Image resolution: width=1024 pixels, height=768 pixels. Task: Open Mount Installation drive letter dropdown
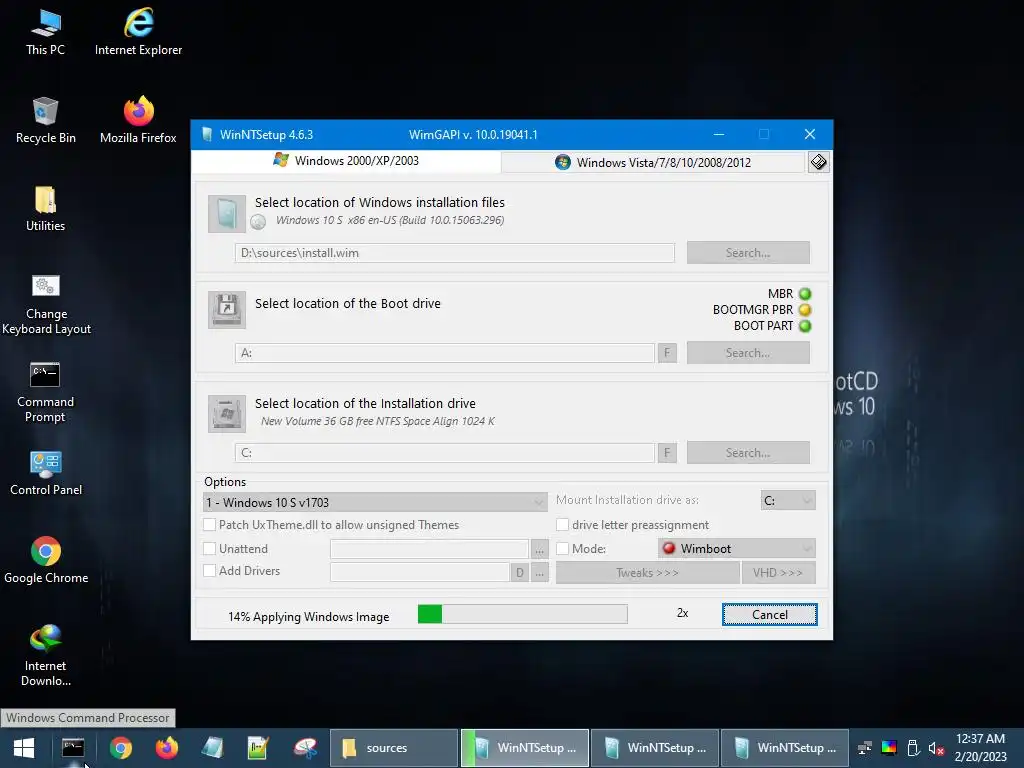[x=788, y=500]
